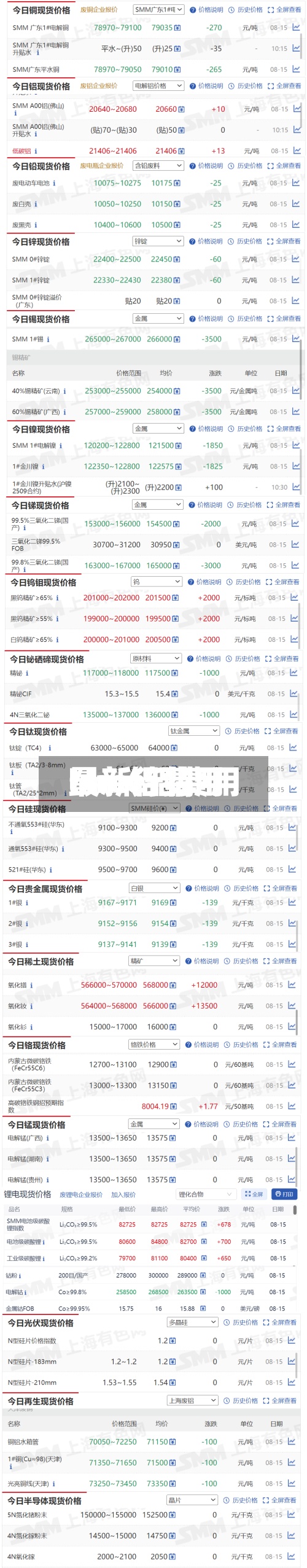
Task: Open trend chart for SMM 广东1#电解铜
Action: coord(297,28)
